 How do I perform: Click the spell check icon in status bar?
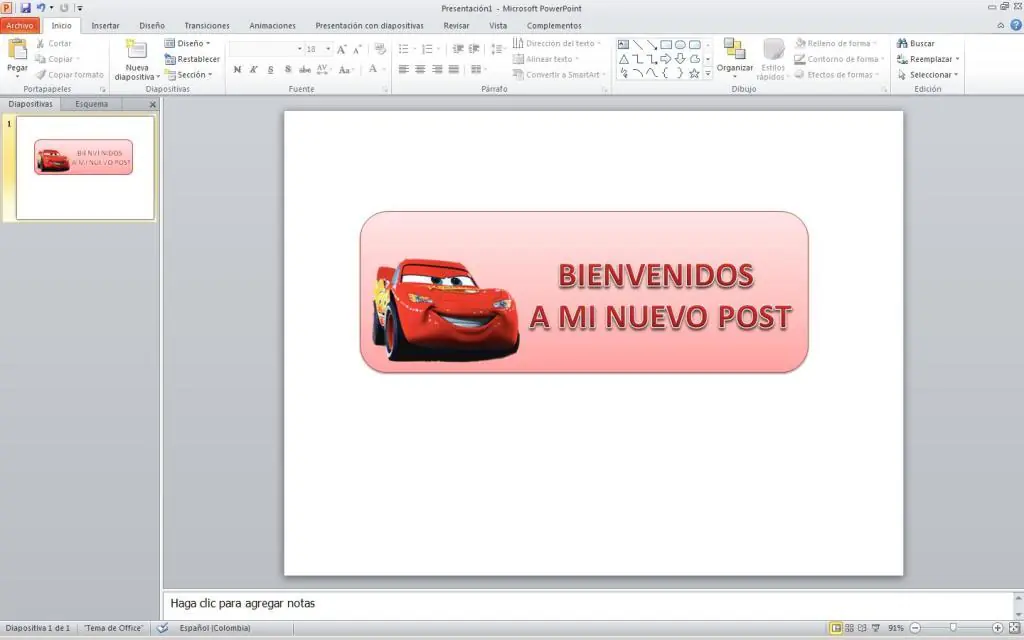click(162, 628)
